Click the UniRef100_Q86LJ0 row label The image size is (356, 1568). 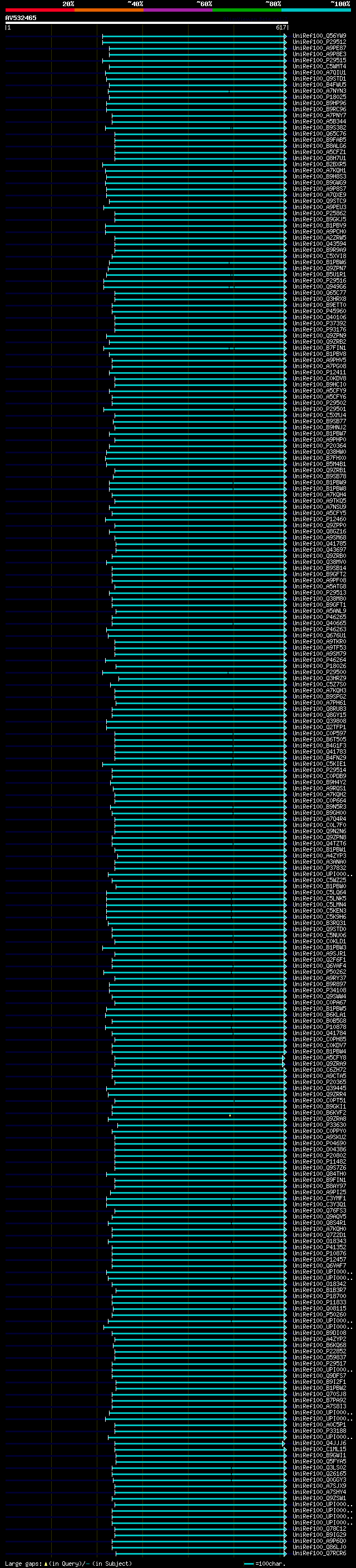pos(319,1547)
